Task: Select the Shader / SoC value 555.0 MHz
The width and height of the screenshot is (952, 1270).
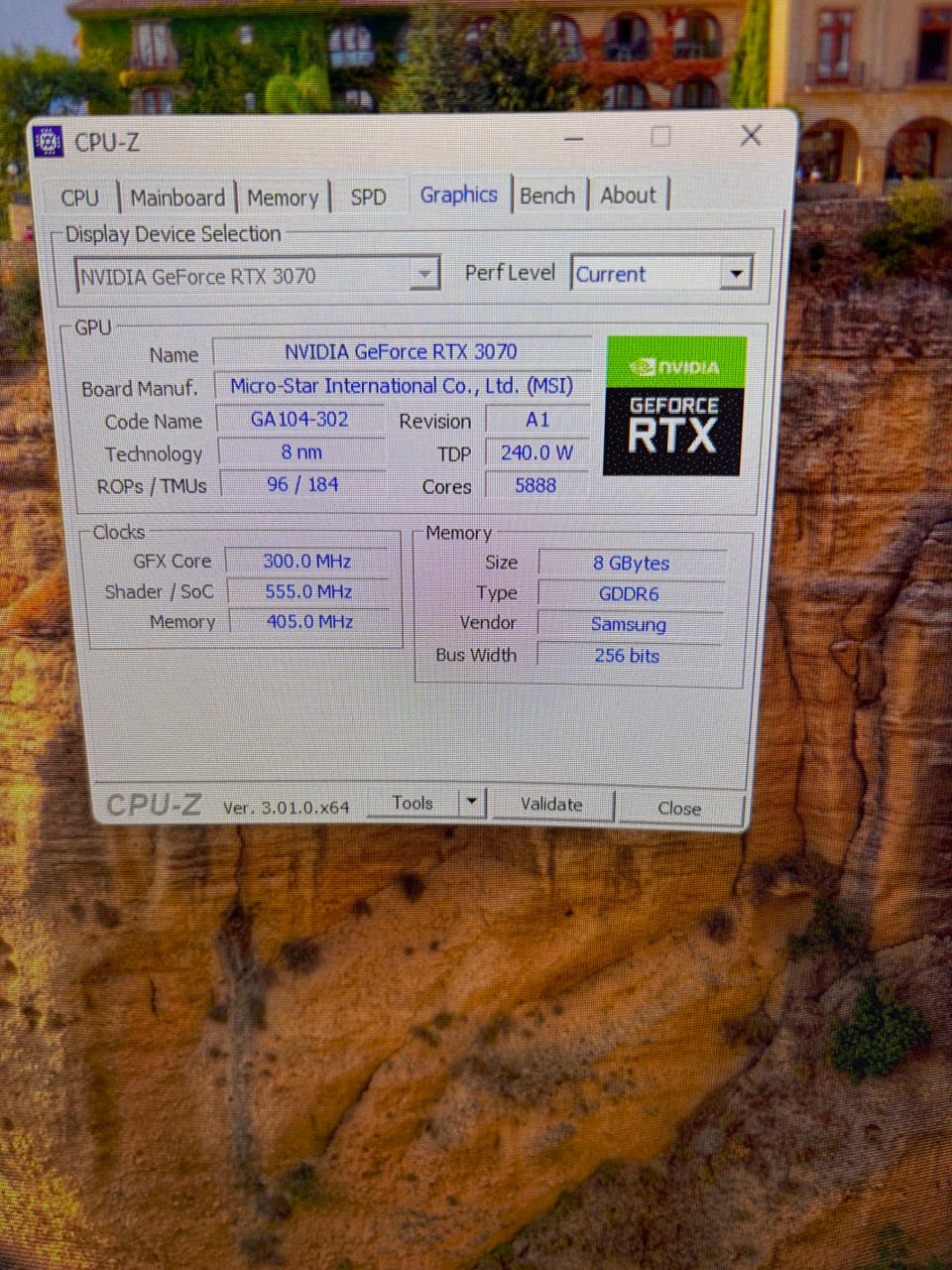Action: pyautogui.click(x=308, y=591)
